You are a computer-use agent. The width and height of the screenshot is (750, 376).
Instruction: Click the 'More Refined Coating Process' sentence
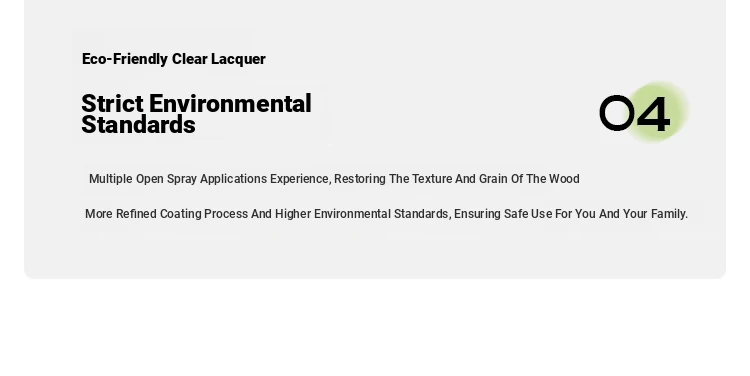(386, 214)
